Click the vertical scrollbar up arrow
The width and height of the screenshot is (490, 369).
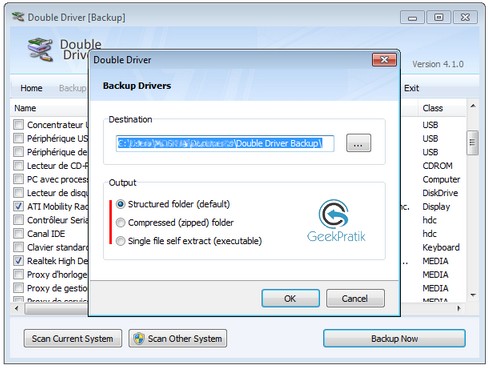pyautogui.click(x=473, y=106)
